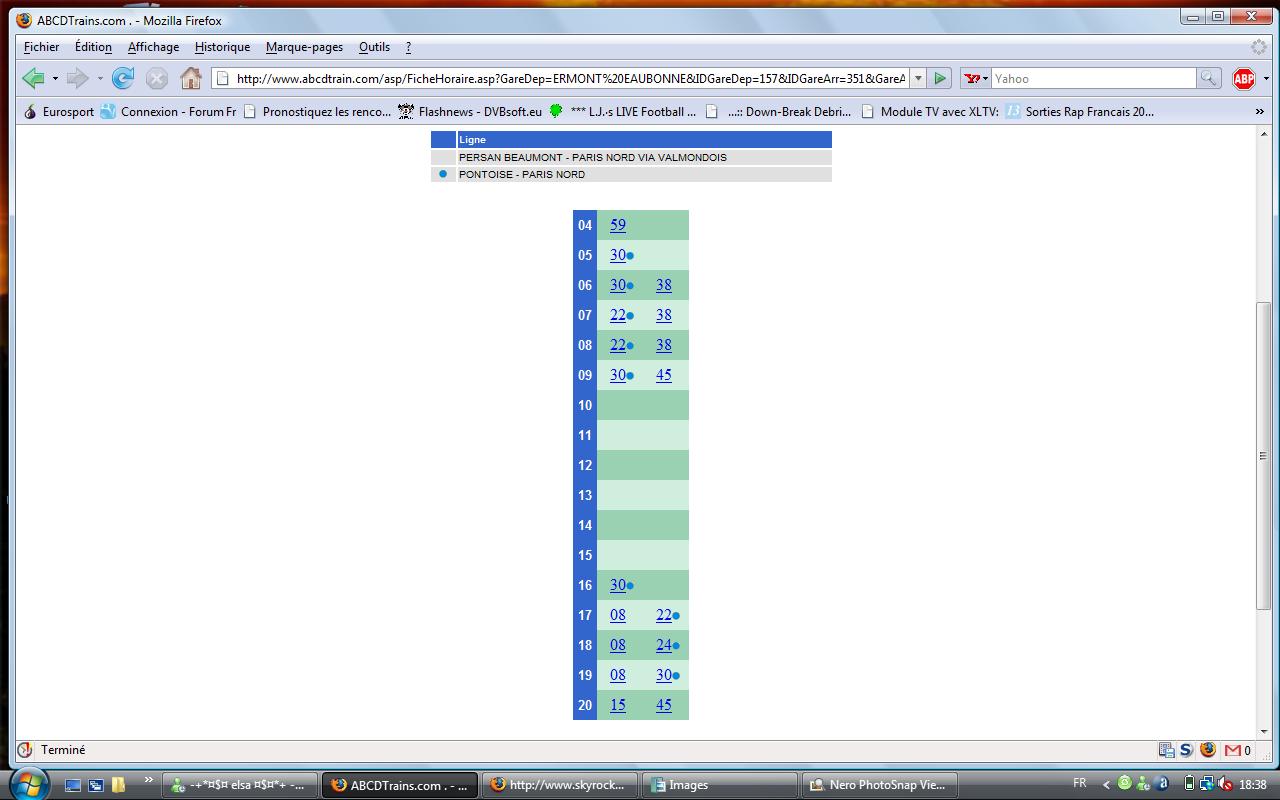The image size is (1280, 800).
Task: Click the search magnifier icon
Action: pyautogui.click(x=1208, y=78)
